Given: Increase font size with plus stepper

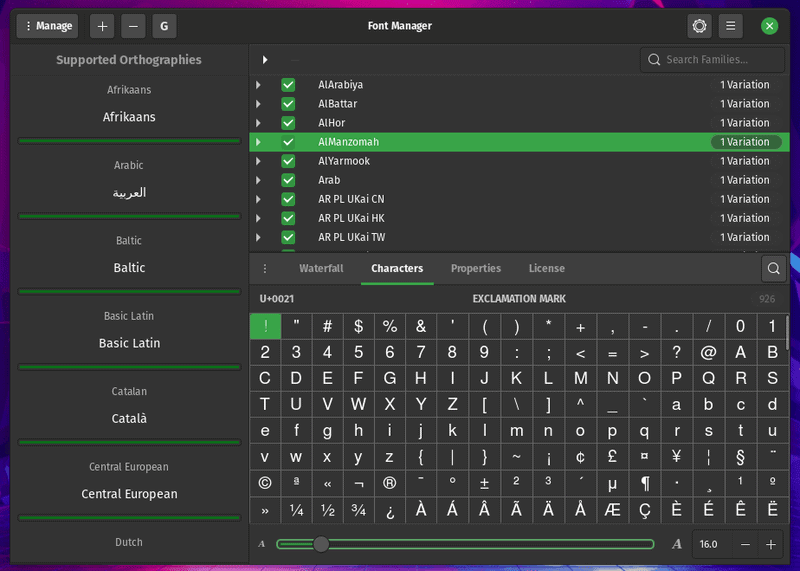Looking at the screenshot, I should [x=771, y=544].
